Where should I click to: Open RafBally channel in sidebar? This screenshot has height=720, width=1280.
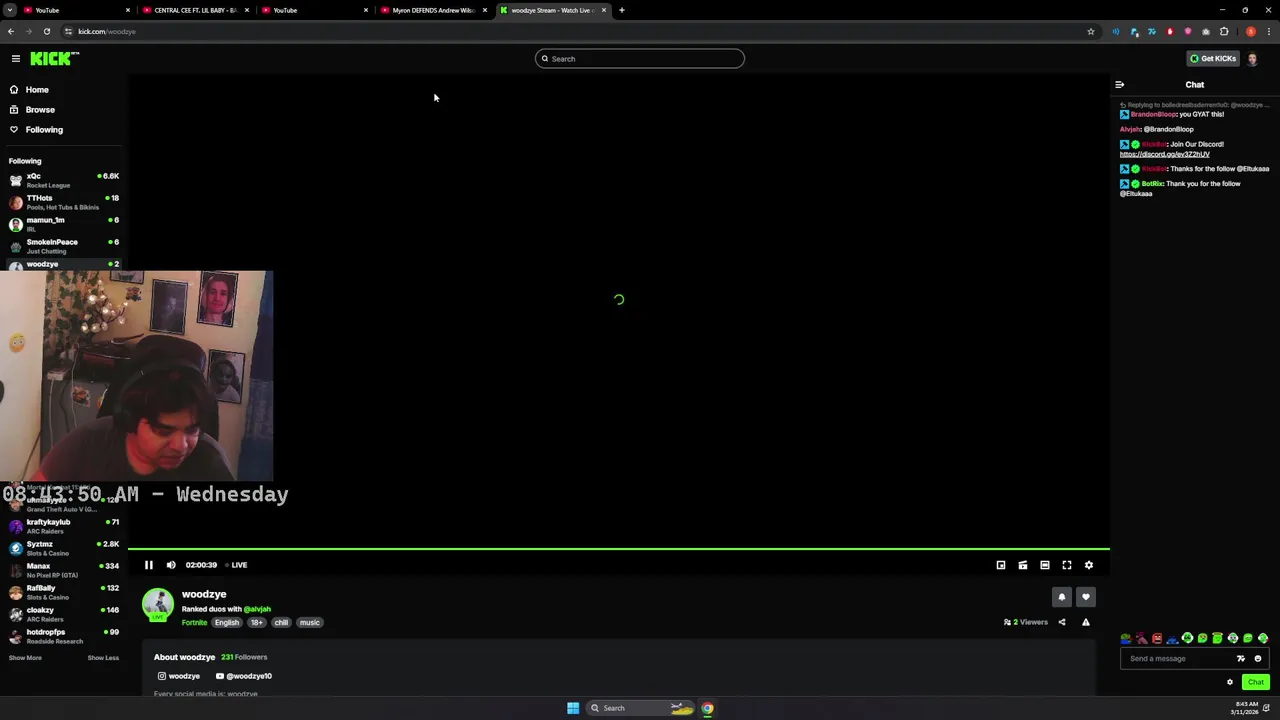tap(64, 592)
